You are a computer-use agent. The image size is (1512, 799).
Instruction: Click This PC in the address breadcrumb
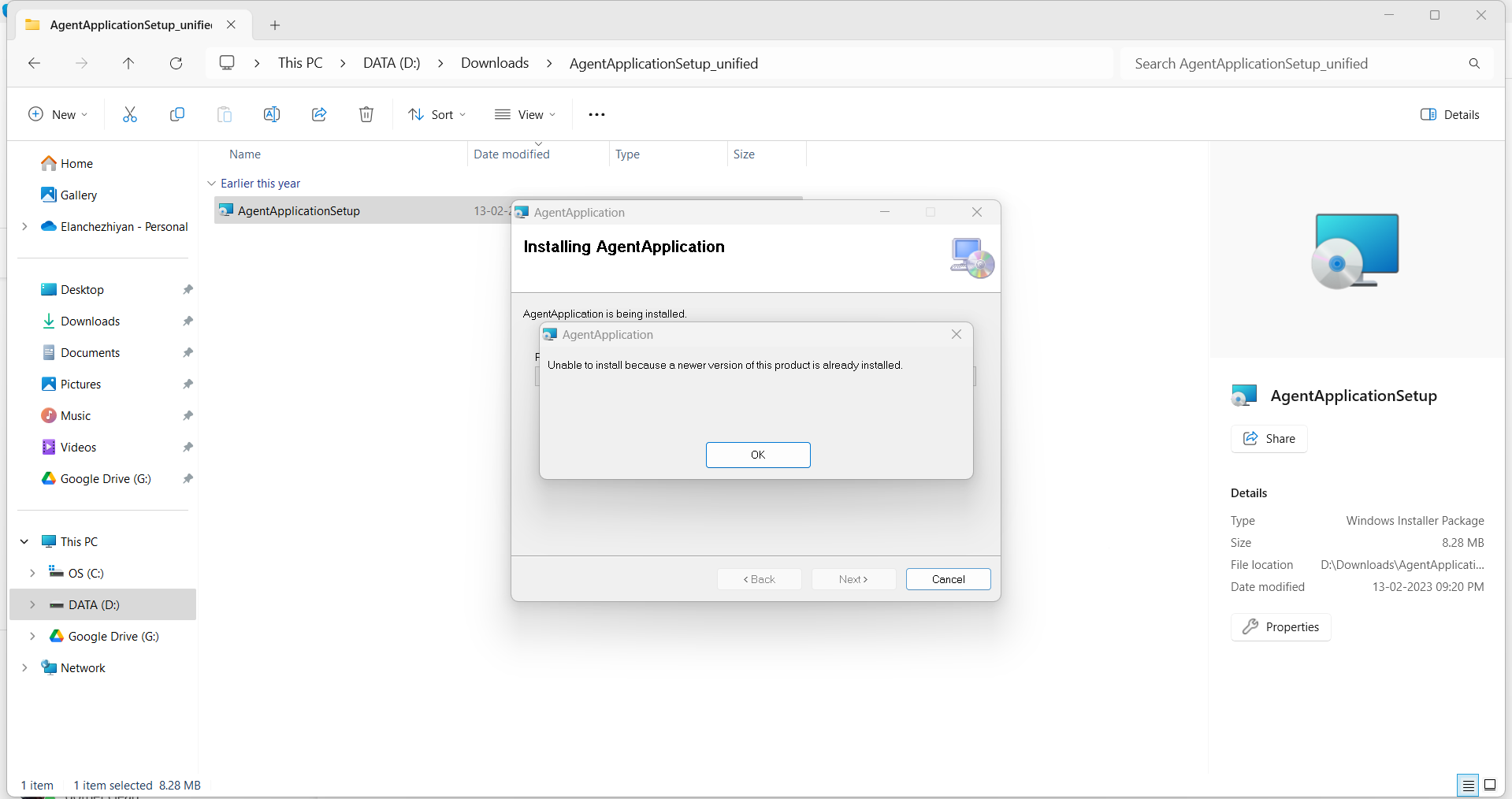pyautogui.click(x=300, y=63)
